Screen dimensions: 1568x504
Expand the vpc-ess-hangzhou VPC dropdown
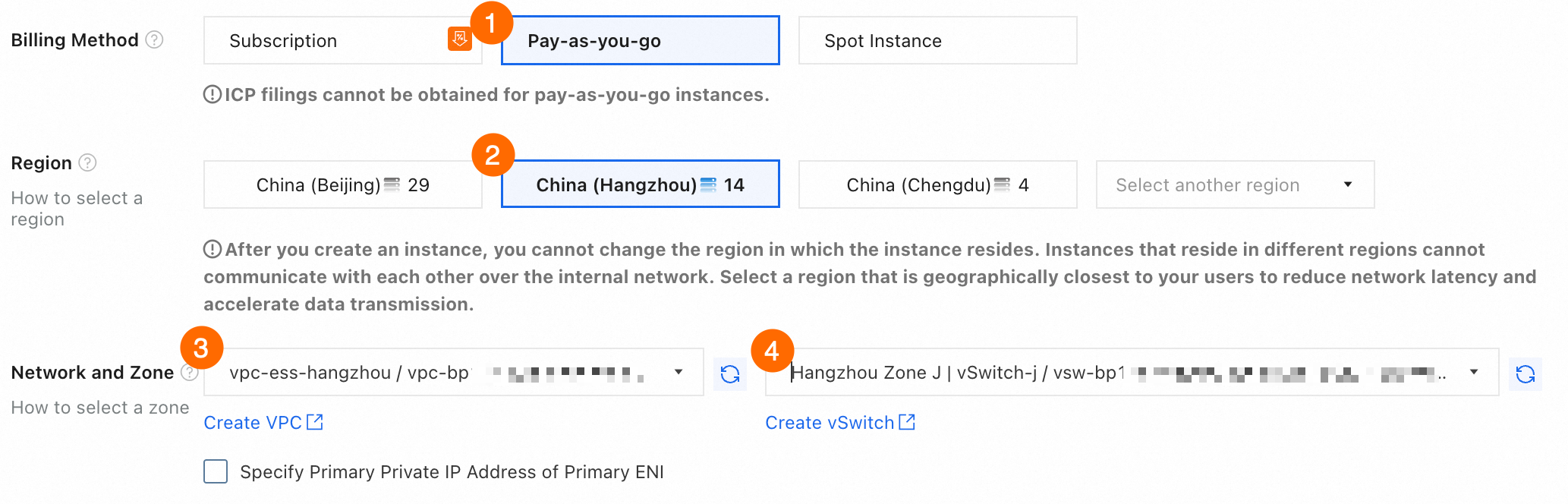(x=453, y=373)
